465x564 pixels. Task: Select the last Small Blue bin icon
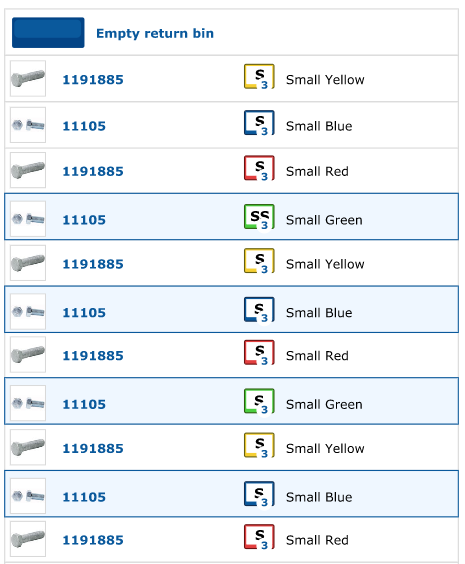259,494
